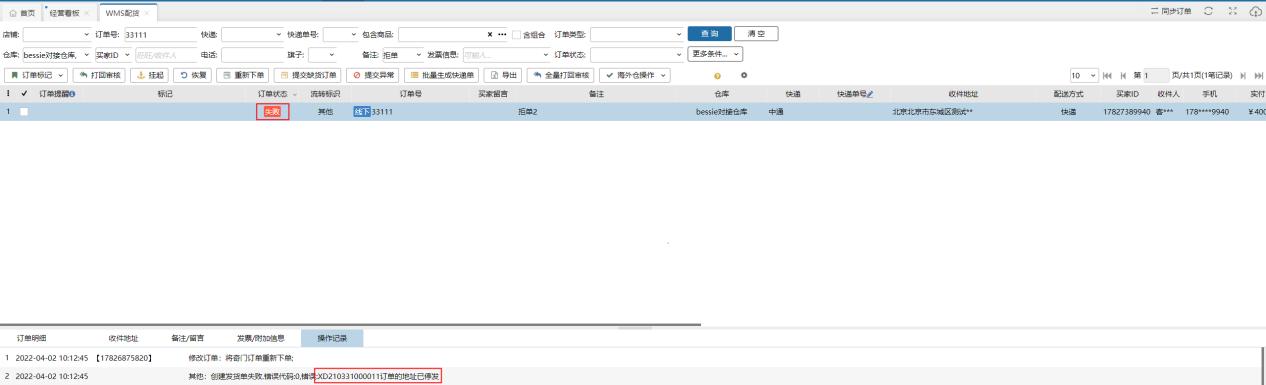This screenshot has width=1266, height=385.
Task: Click the 查询 search button
Action: coord(709,34)
